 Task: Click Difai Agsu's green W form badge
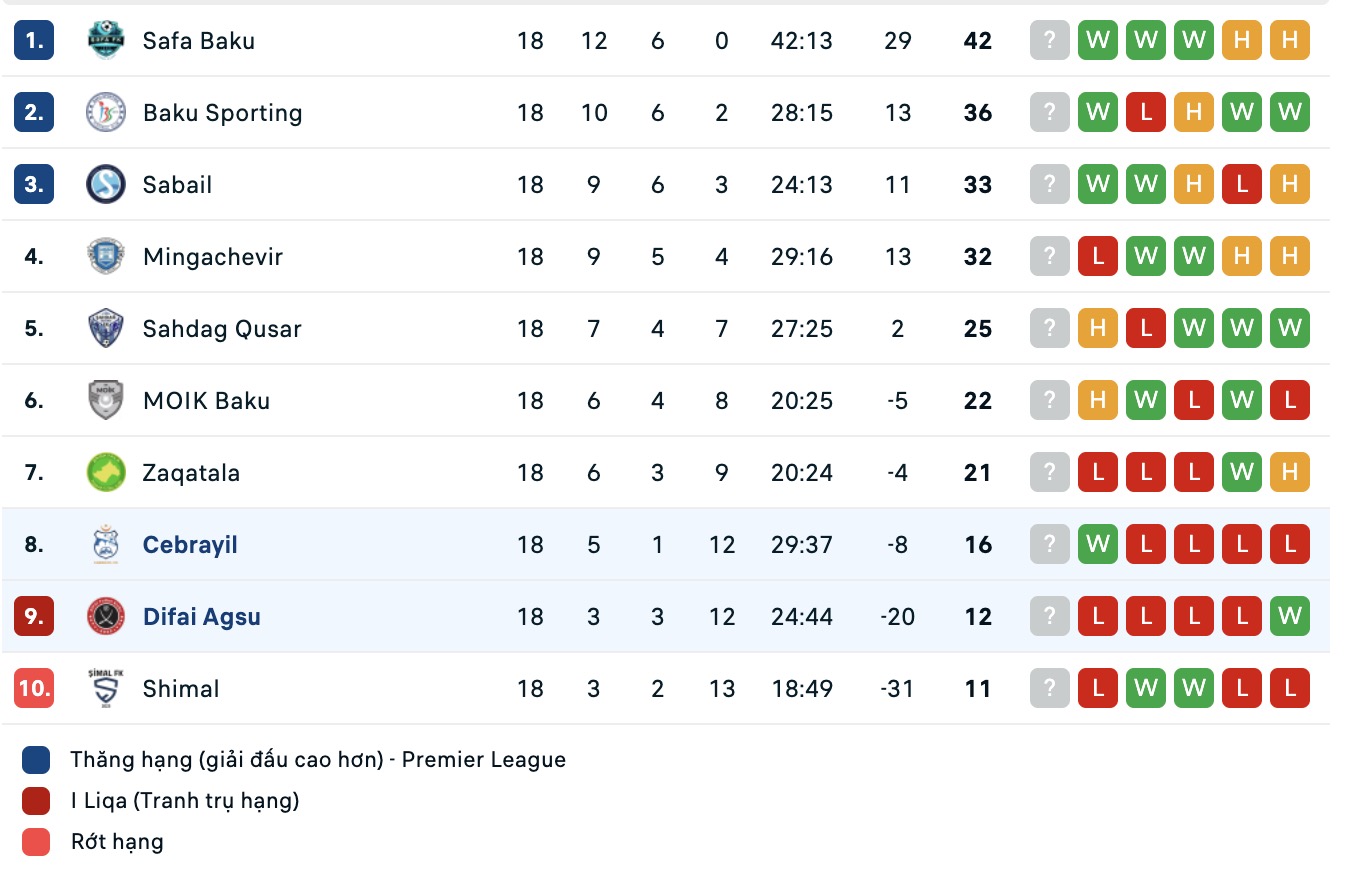point(1289,617)
